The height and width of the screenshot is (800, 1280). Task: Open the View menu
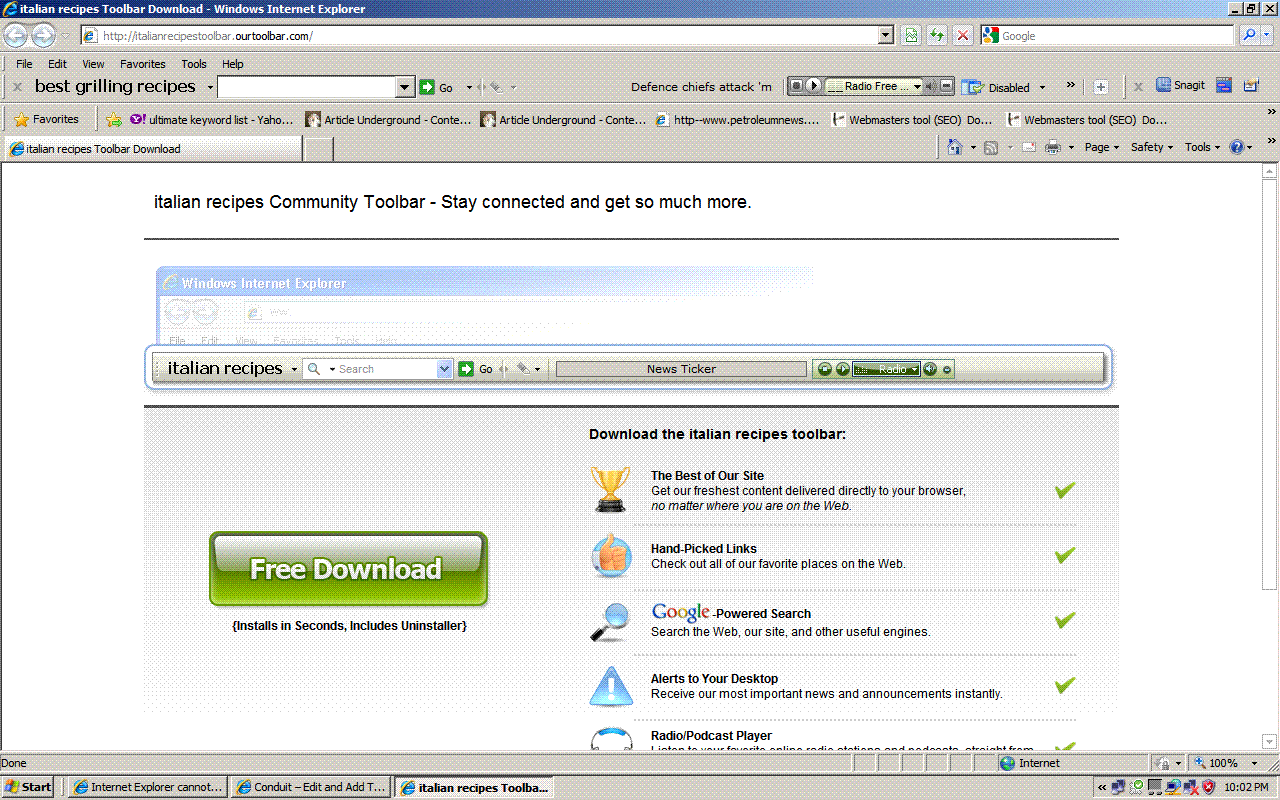93,64
